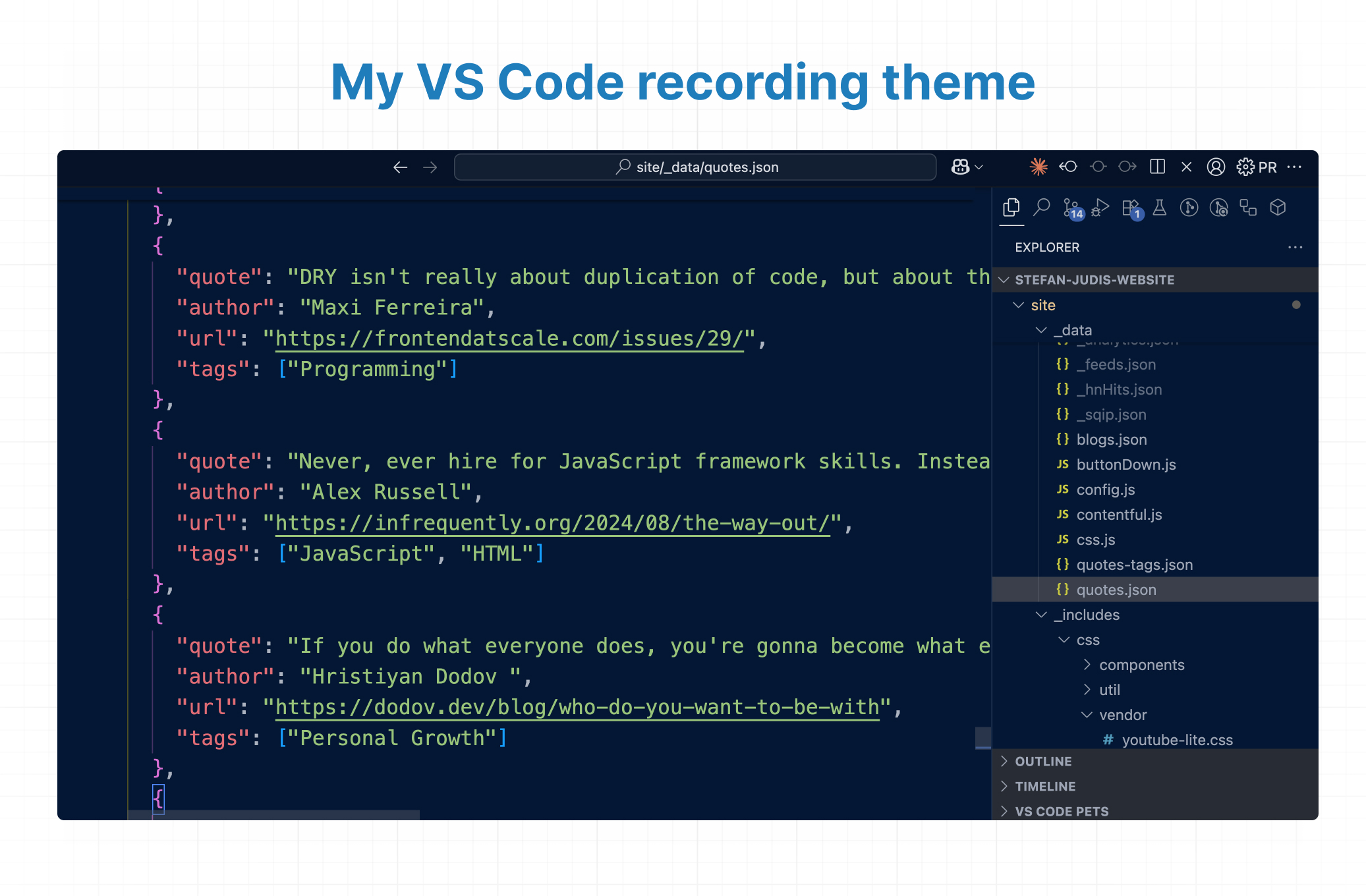
Task: Open the Accounts person icon
Action: tap(1216, 167)
